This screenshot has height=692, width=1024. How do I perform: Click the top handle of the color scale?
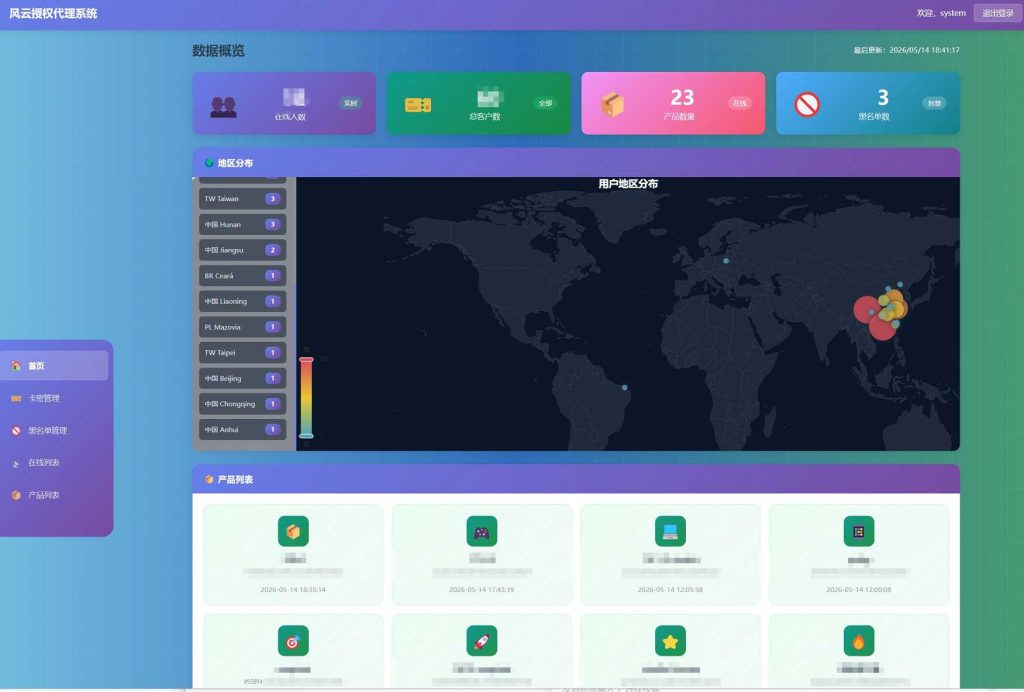click(306, 359)
